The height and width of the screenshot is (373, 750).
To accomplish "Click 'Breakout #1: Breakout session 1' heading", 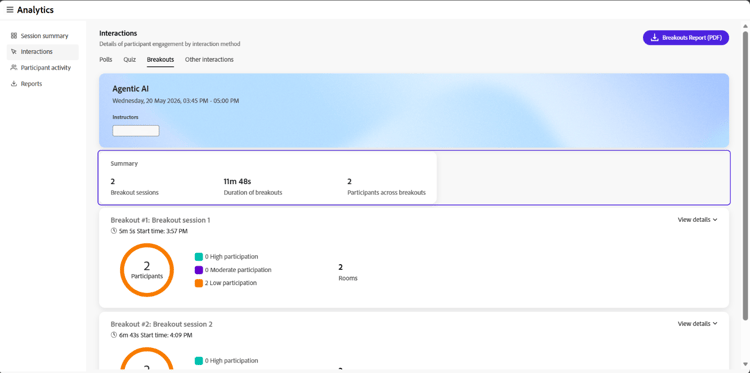I will [160, 220].
